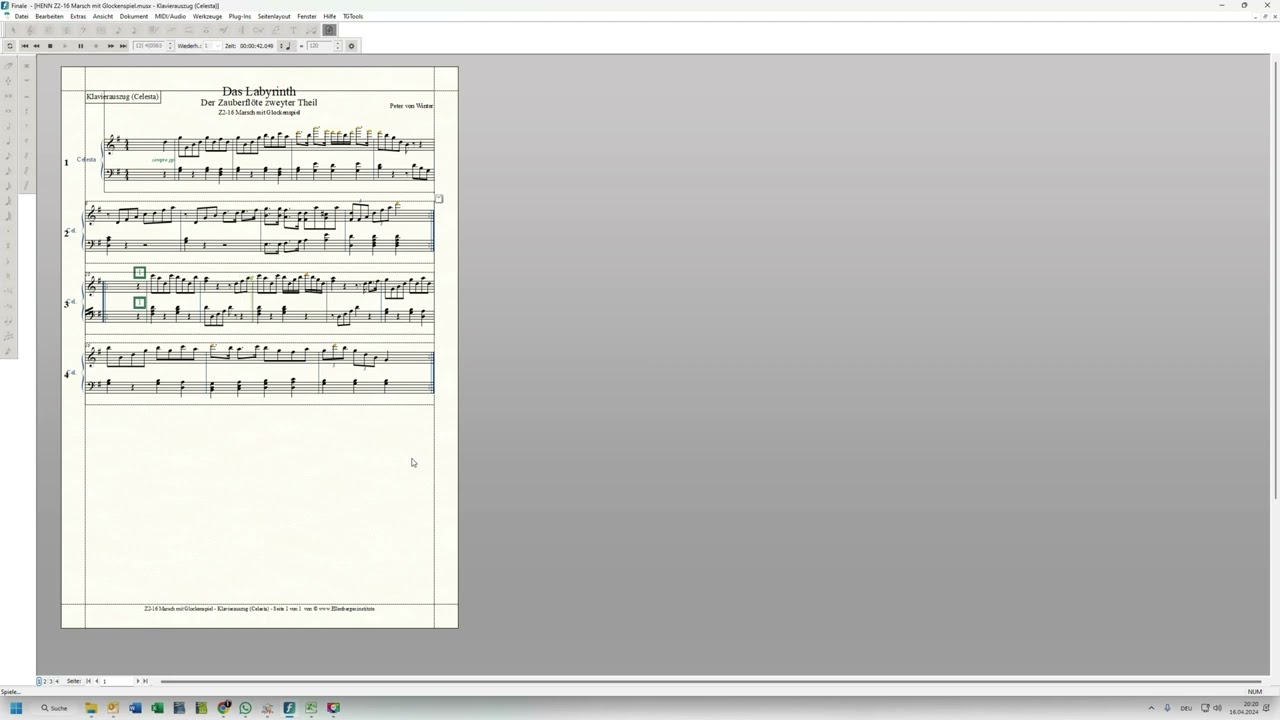Jump to last page arrow
The image size is (1280, 720).
[x=145, y=681]
